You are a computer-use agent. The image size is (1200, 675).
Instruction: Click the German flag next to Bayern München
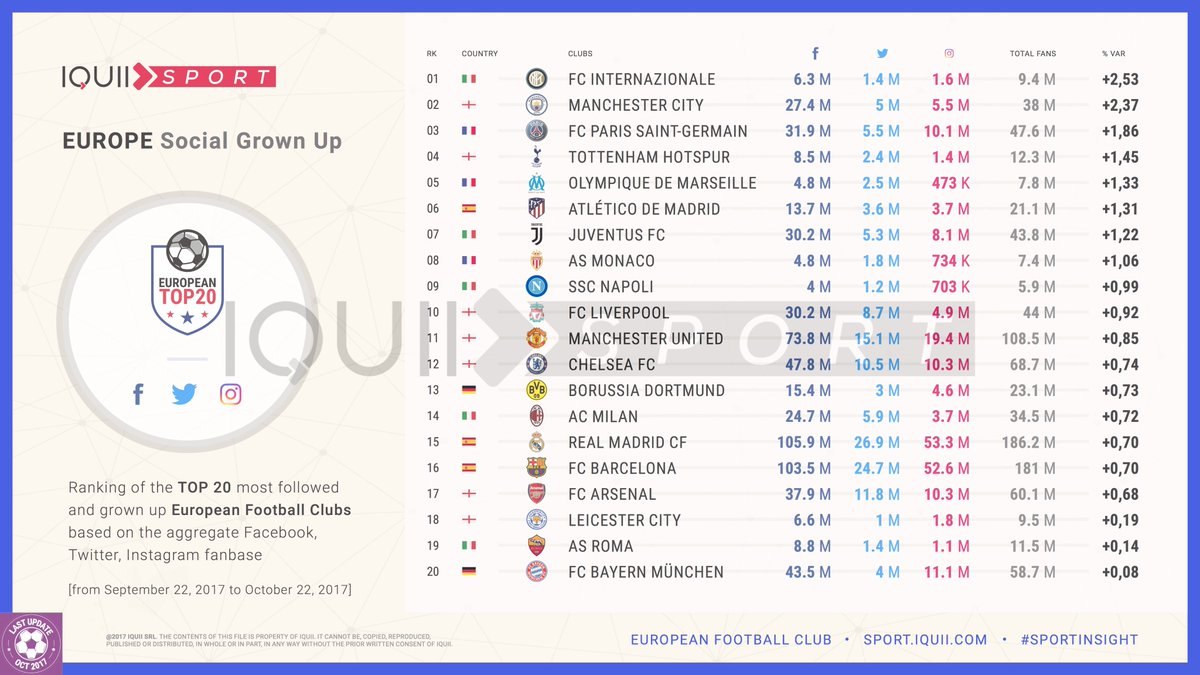click(x=469, y=572)
